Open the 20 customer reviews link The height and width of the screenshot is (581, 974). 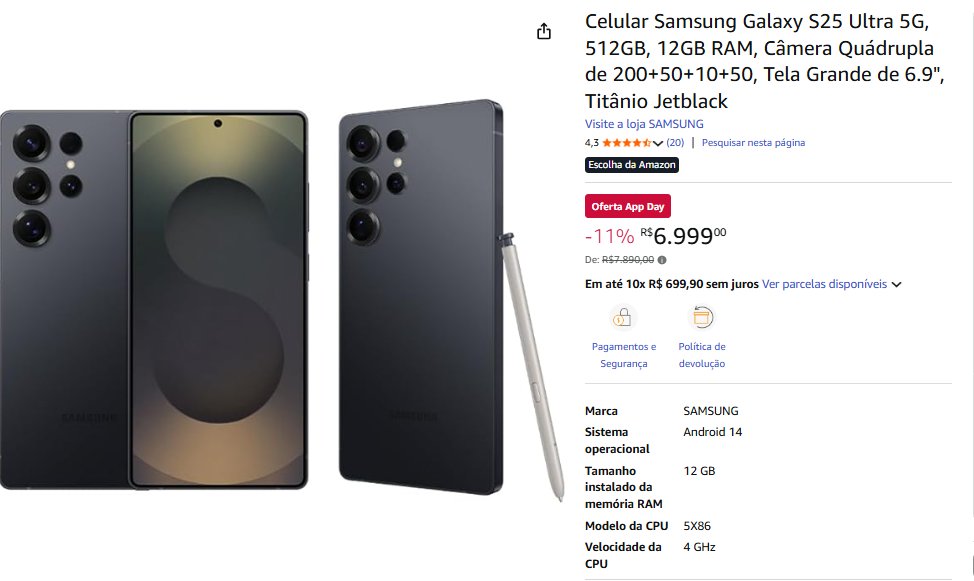675,143
